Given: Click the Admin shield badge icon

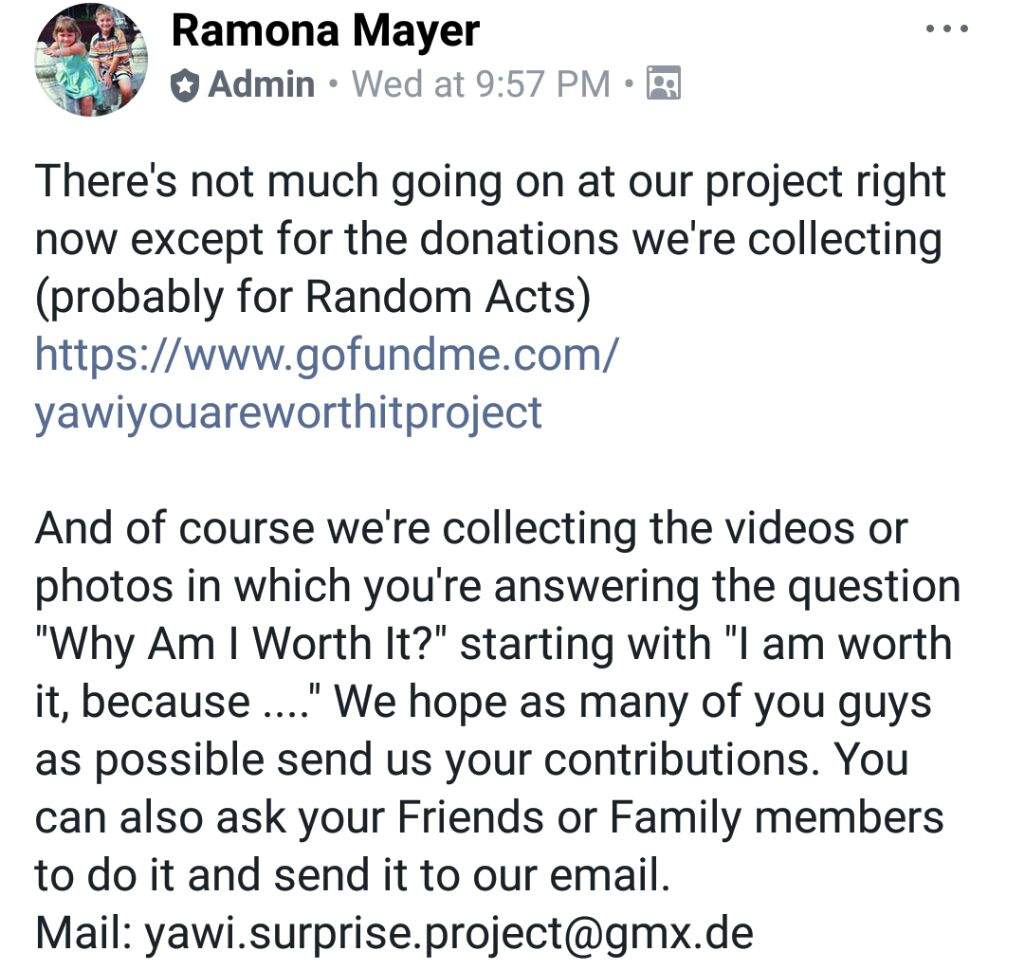Looking at the screenshot, I should [185, 85].
